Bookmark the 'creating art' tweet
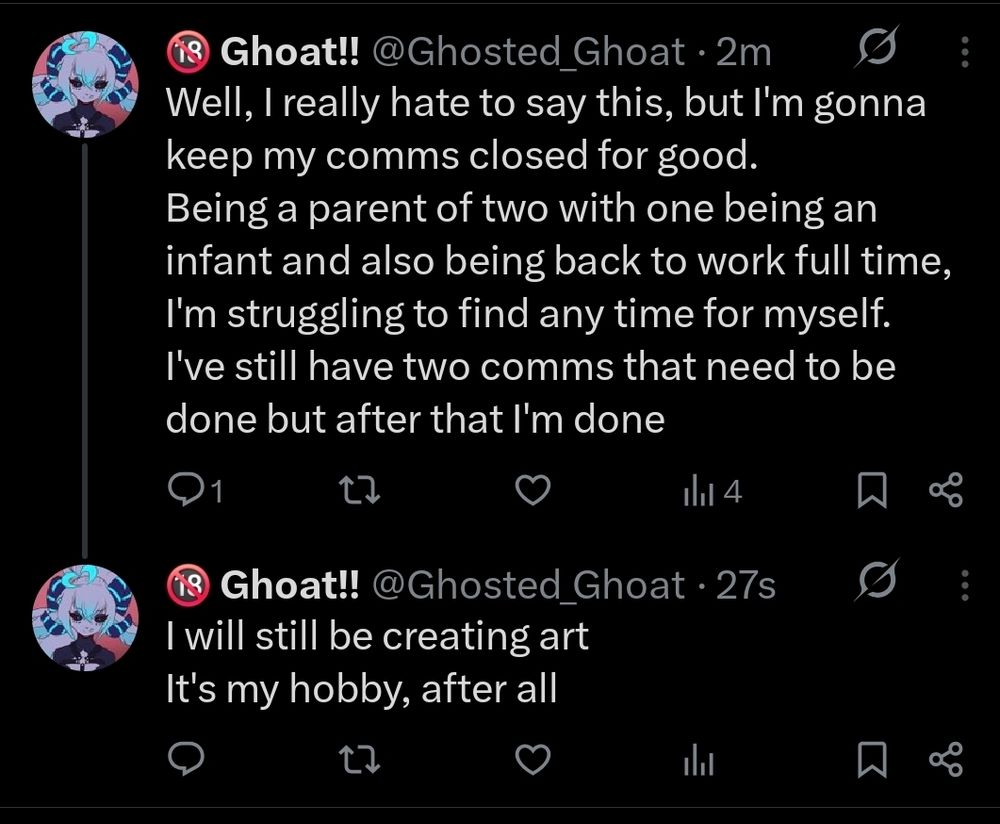1000x824 pixels. click(870, 761)
